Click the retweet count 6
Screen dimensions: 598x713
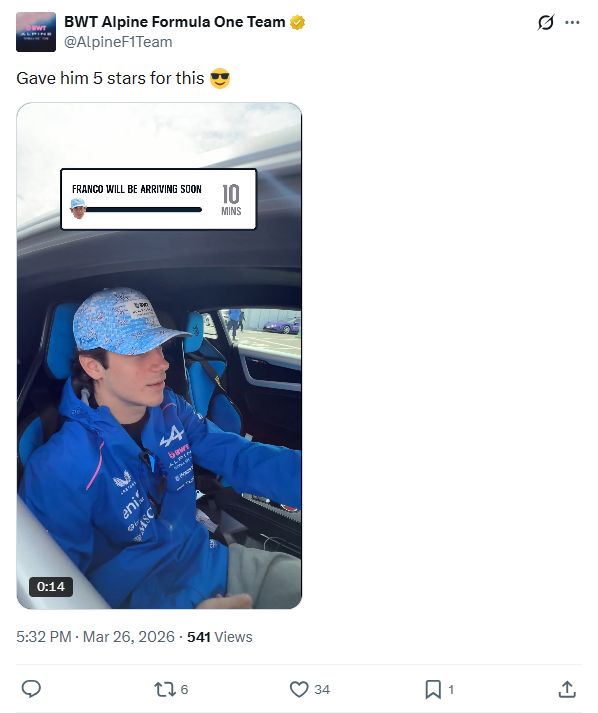[184, 689]
